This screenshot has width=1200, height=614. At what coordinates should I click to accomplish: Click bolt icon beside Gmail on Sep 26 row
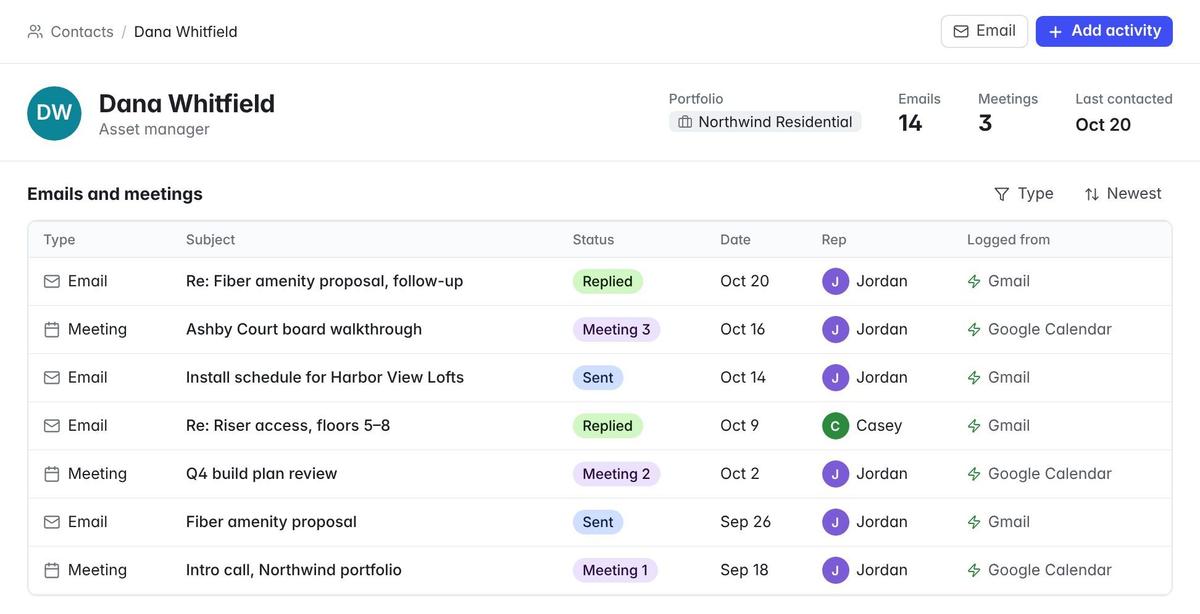coord(974,522)
